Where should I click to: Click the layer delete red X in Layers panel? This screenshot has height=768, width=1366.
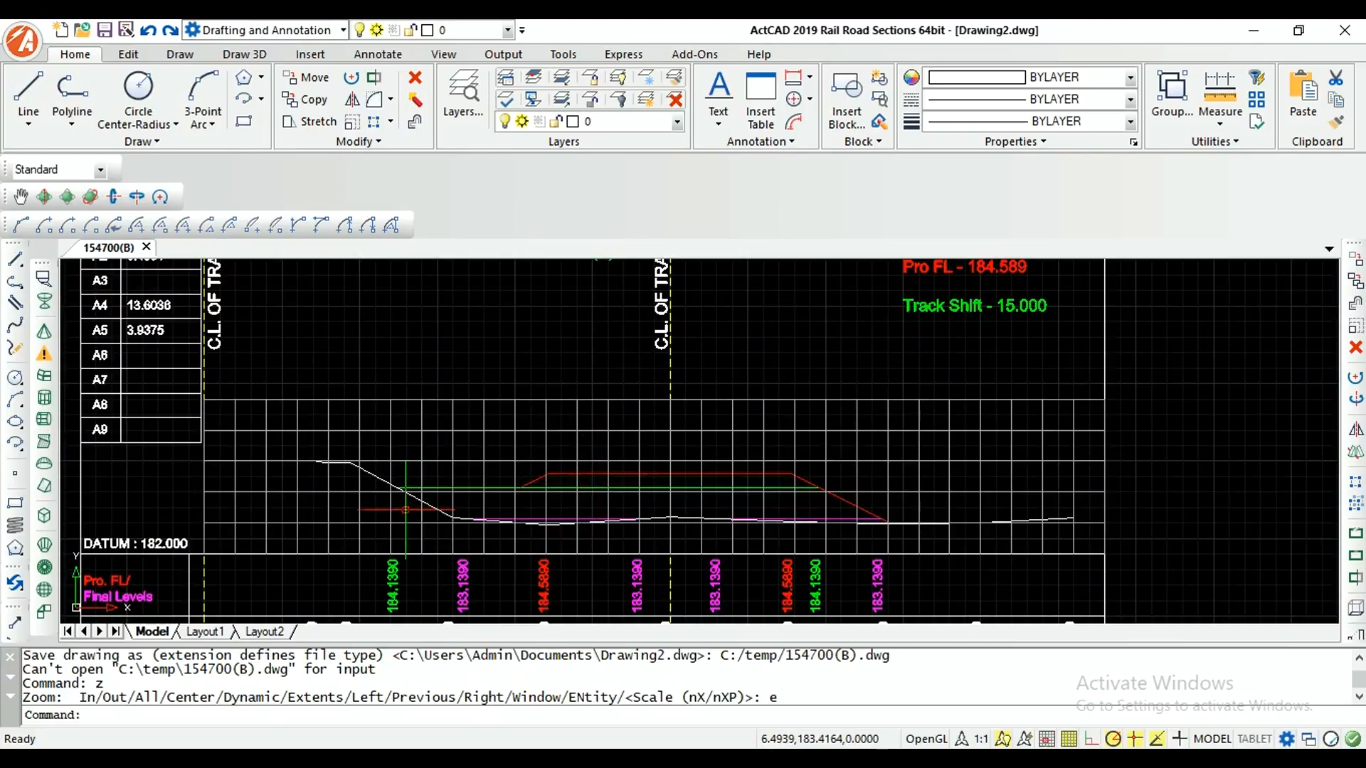[675, 99]
